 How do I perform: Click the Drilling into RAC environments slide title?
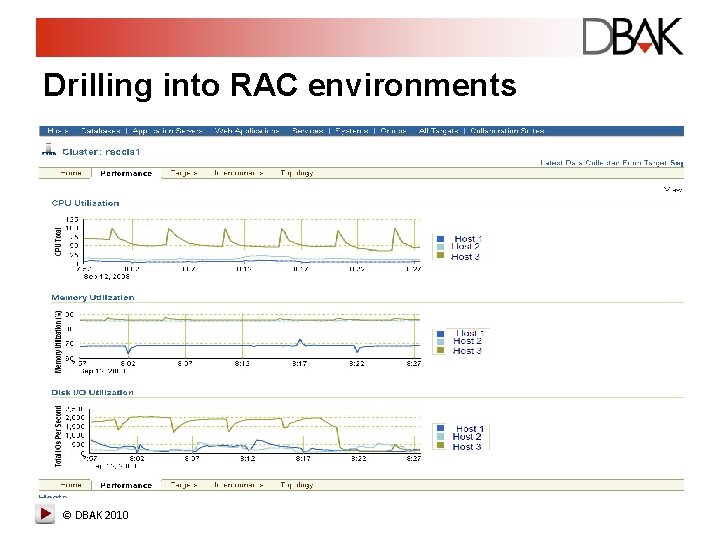click(x=280, y=85)
